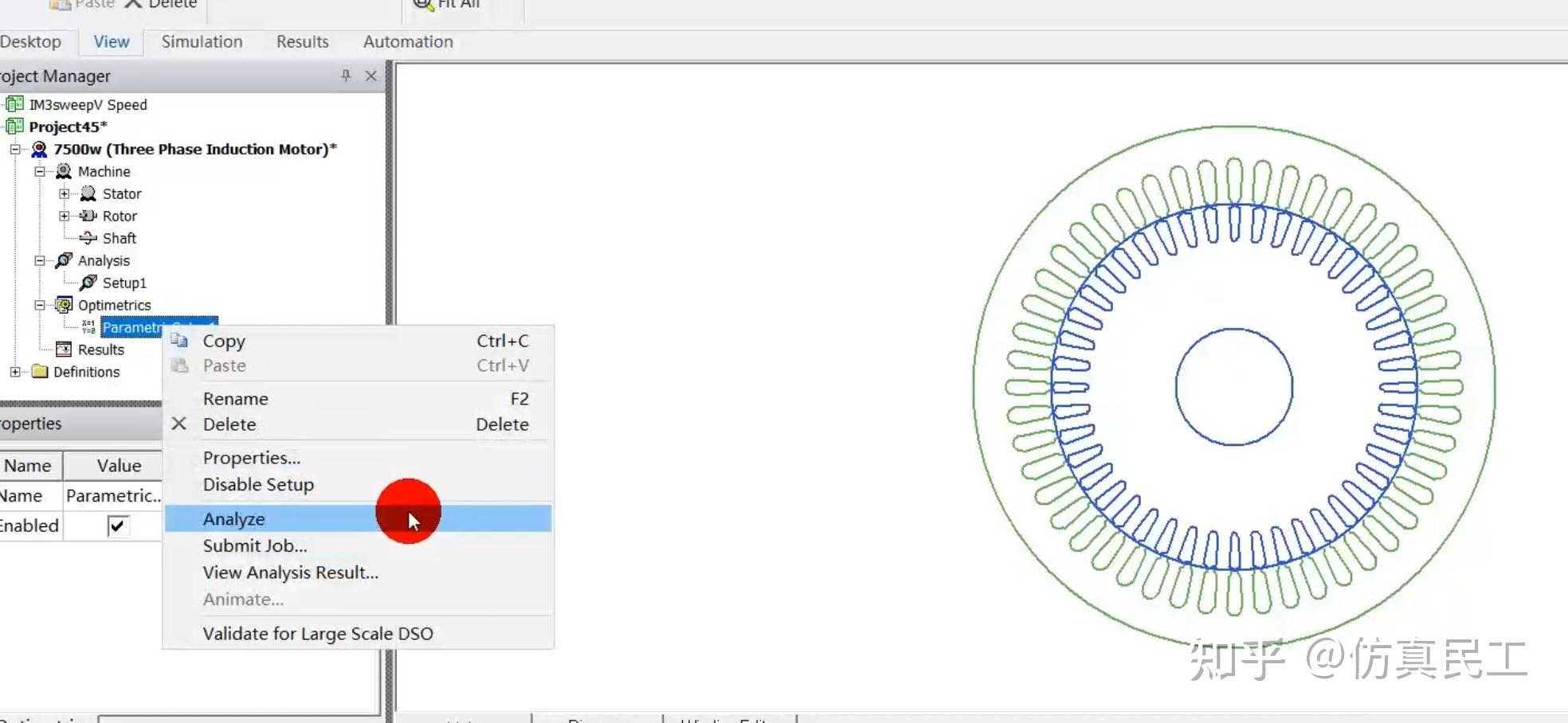Open Properties from the context menu
1568x723 pixels.
(250, 457)
